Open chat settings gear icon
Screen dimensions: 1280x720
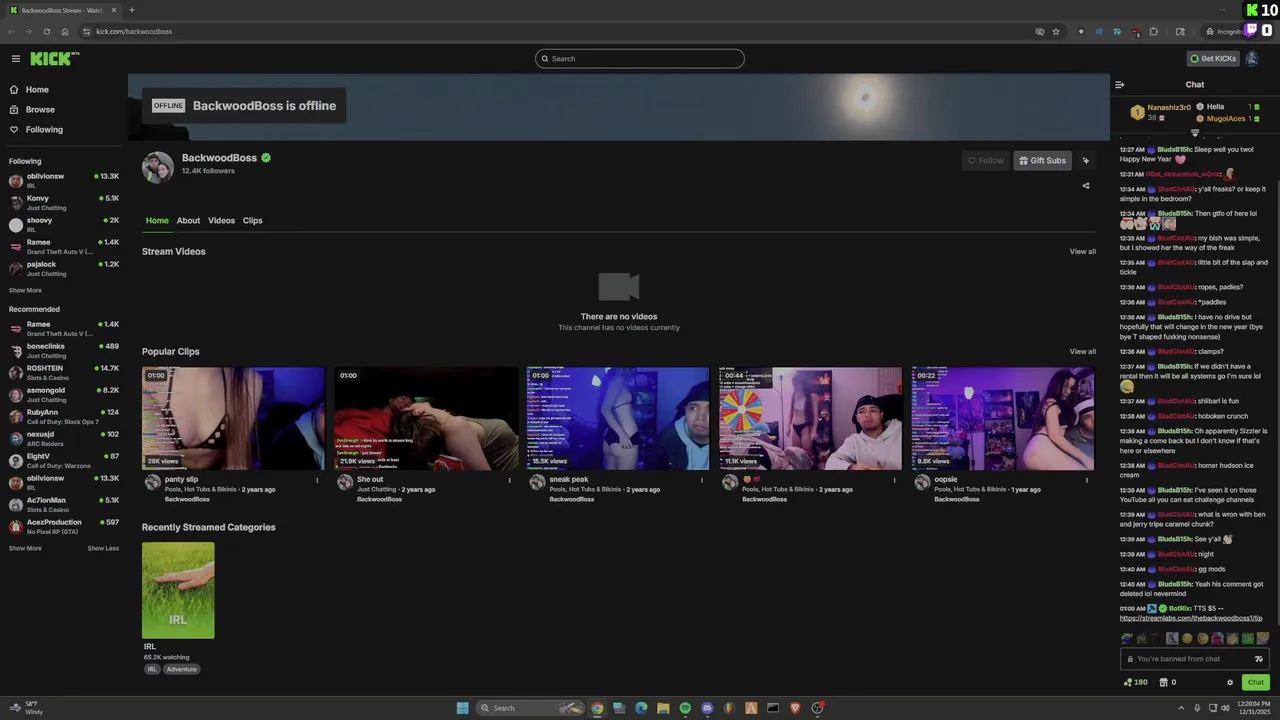(1230, 683)
